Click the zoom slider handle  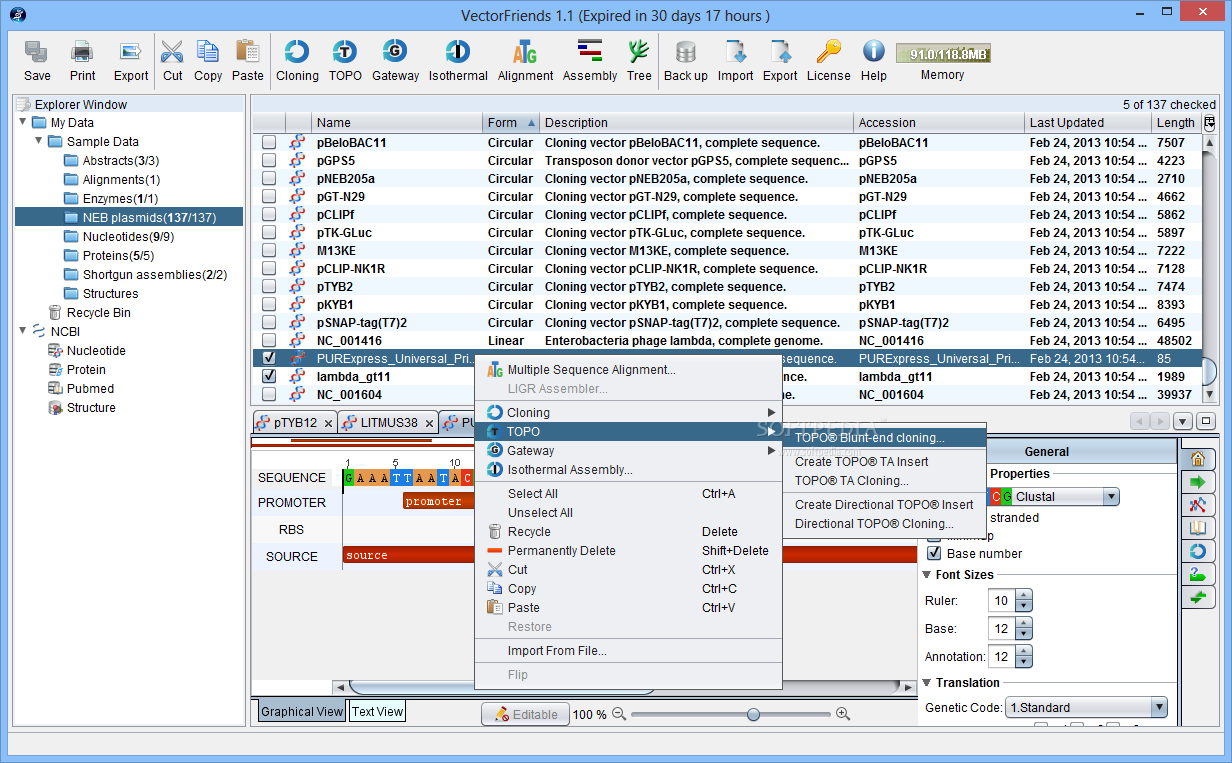click(x=753, y=714)
